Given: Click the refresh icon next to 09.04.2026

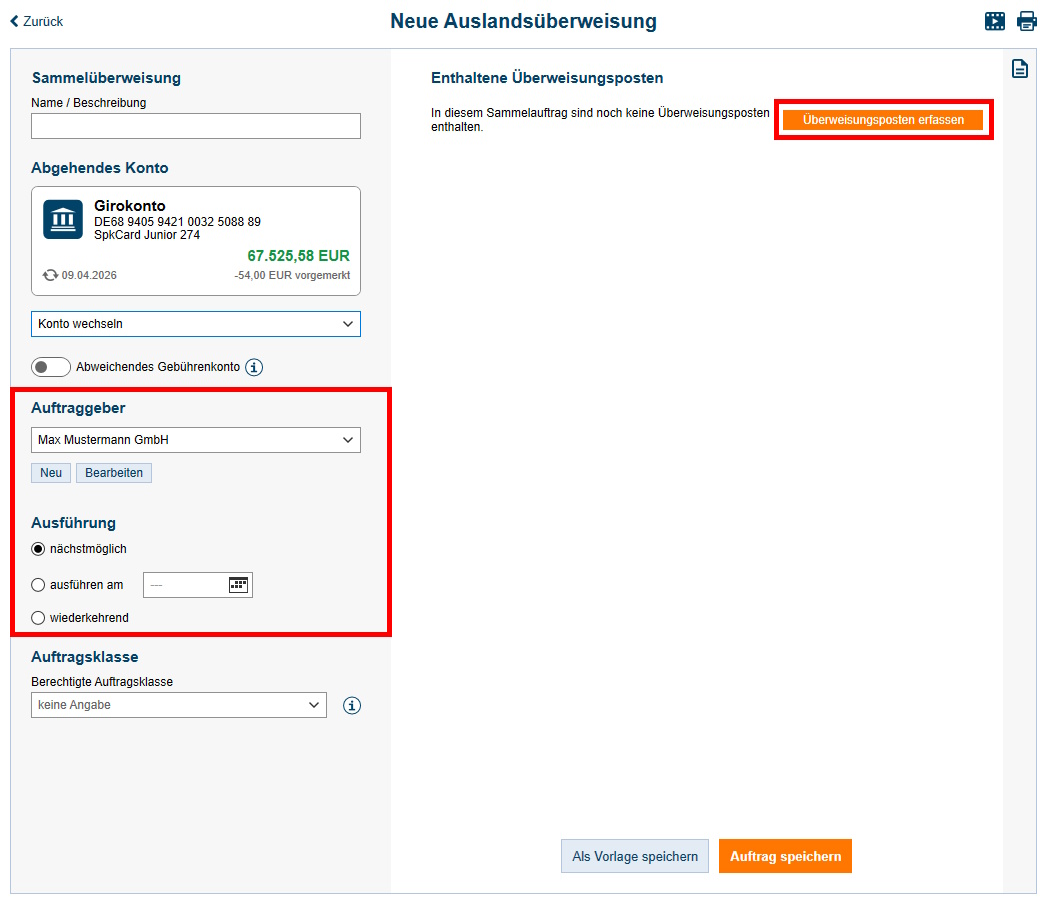Looking at the screenshot, I should pos(50,275).
